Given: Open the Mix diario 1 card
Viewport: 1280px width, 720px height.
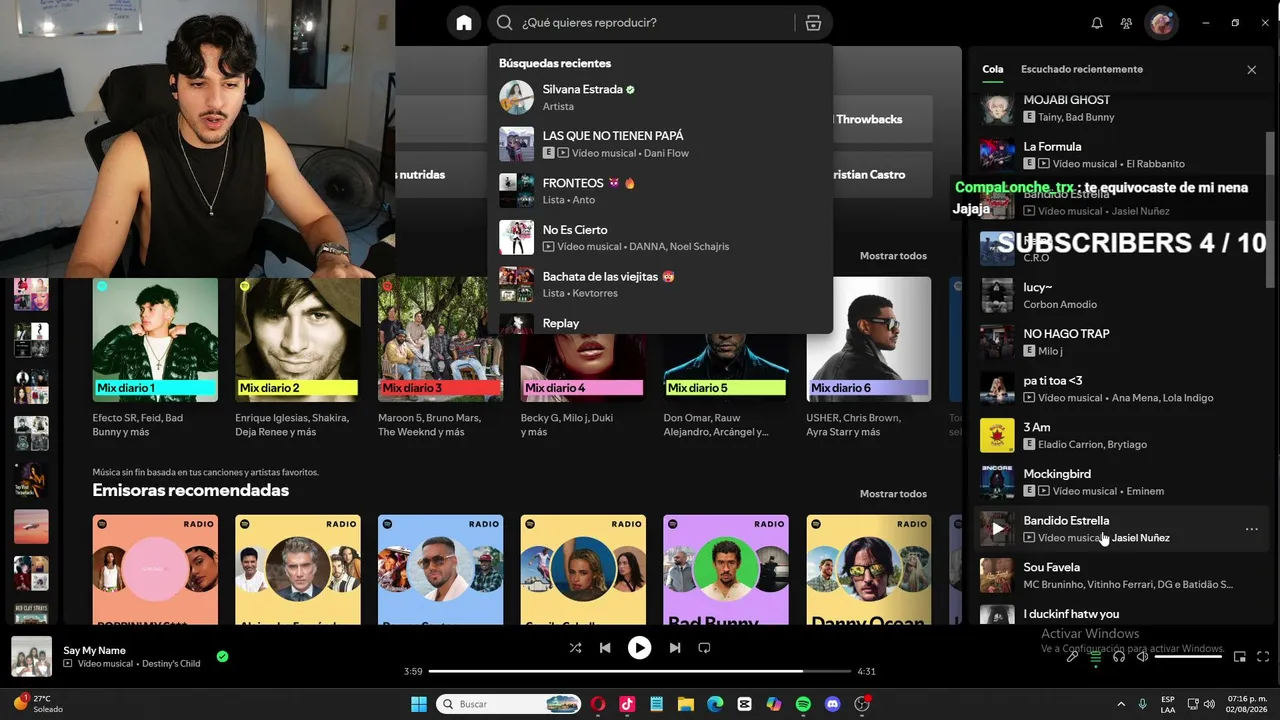Looking at the screenshot, I should coord(155,358).
